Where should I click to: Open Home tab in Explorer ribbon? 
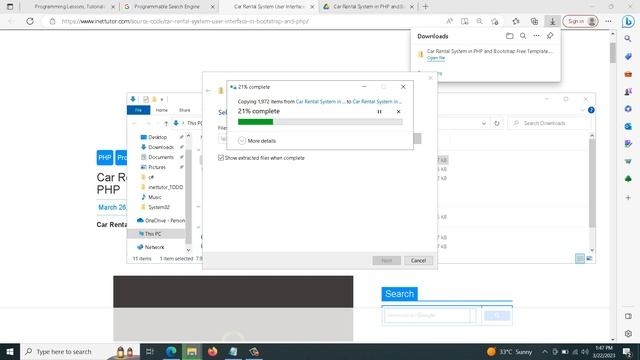[x=162, y=110]
